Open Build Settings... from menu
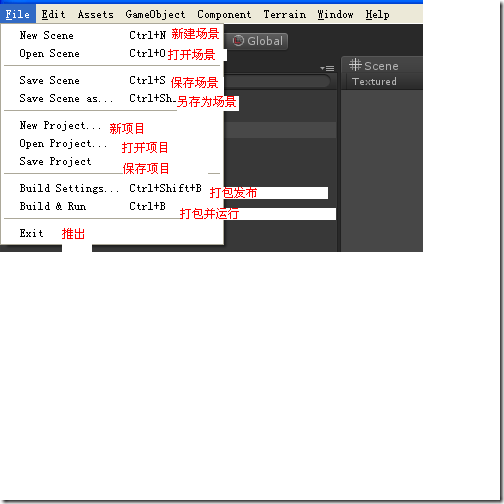 click(112, 188)
